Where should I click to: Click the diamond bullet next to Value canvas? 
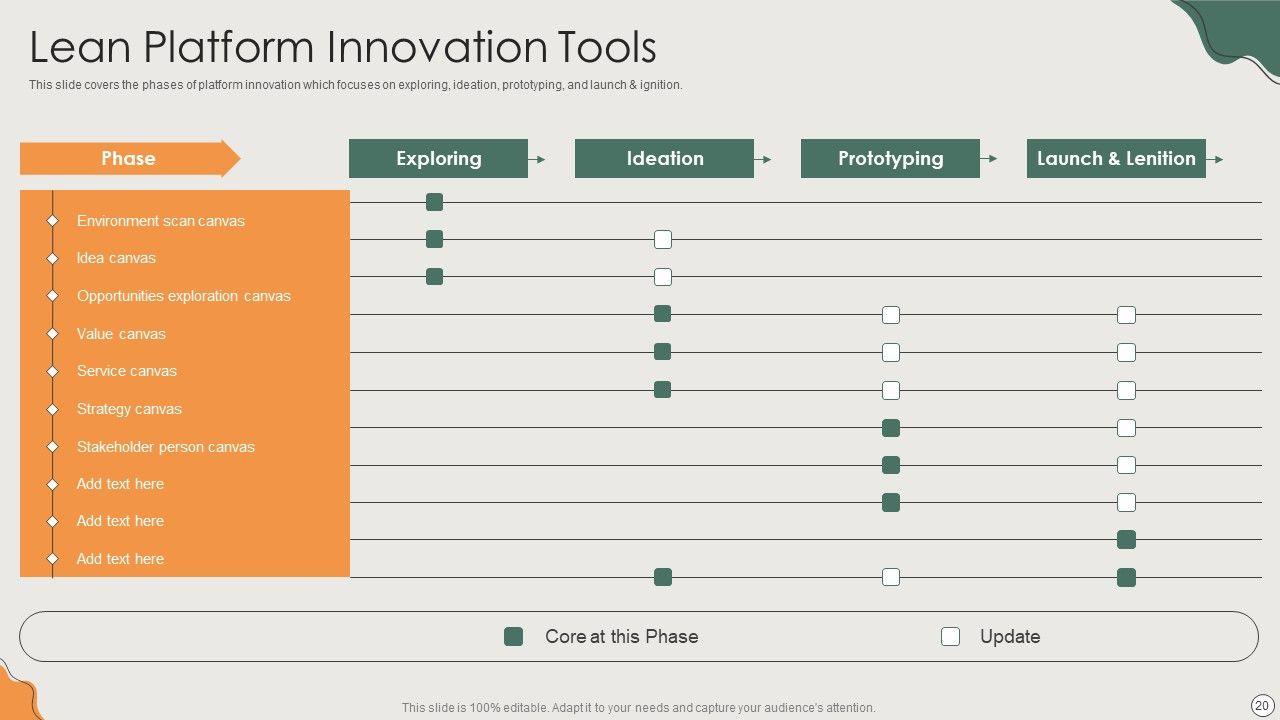(53, 334)
